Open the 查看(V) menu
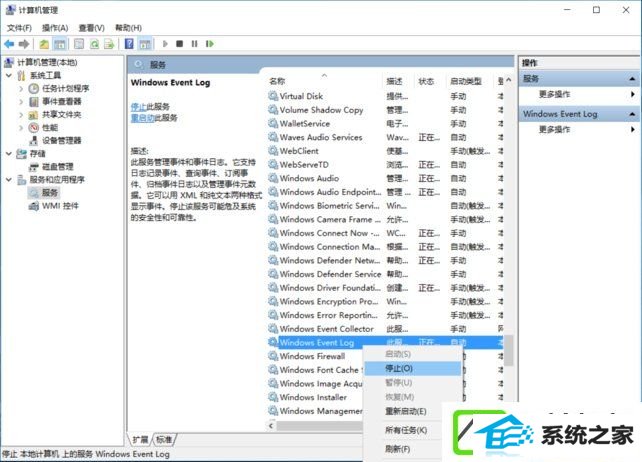 click(x=91, y=28)
